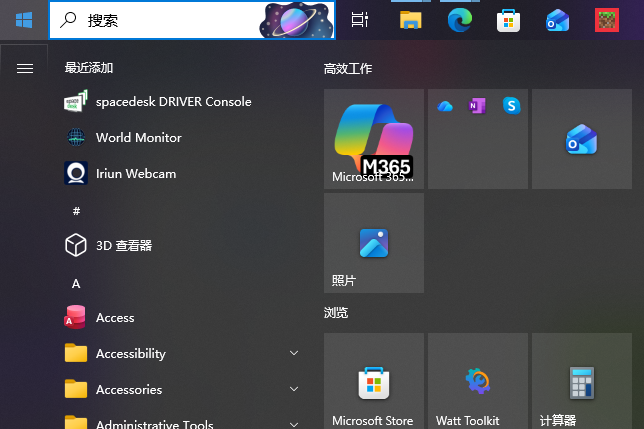Click the Microsoft Store tile in 浏览 group
Screen dimensions: 644x429
pyautogui.click(x=374, y=383)
